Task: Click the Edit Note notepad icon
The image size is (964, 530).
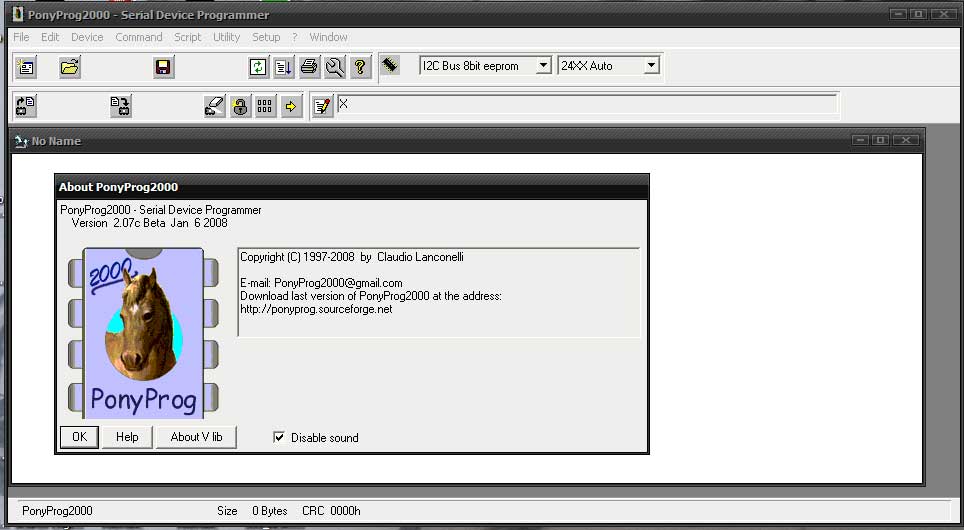Action: pos(323,106)
